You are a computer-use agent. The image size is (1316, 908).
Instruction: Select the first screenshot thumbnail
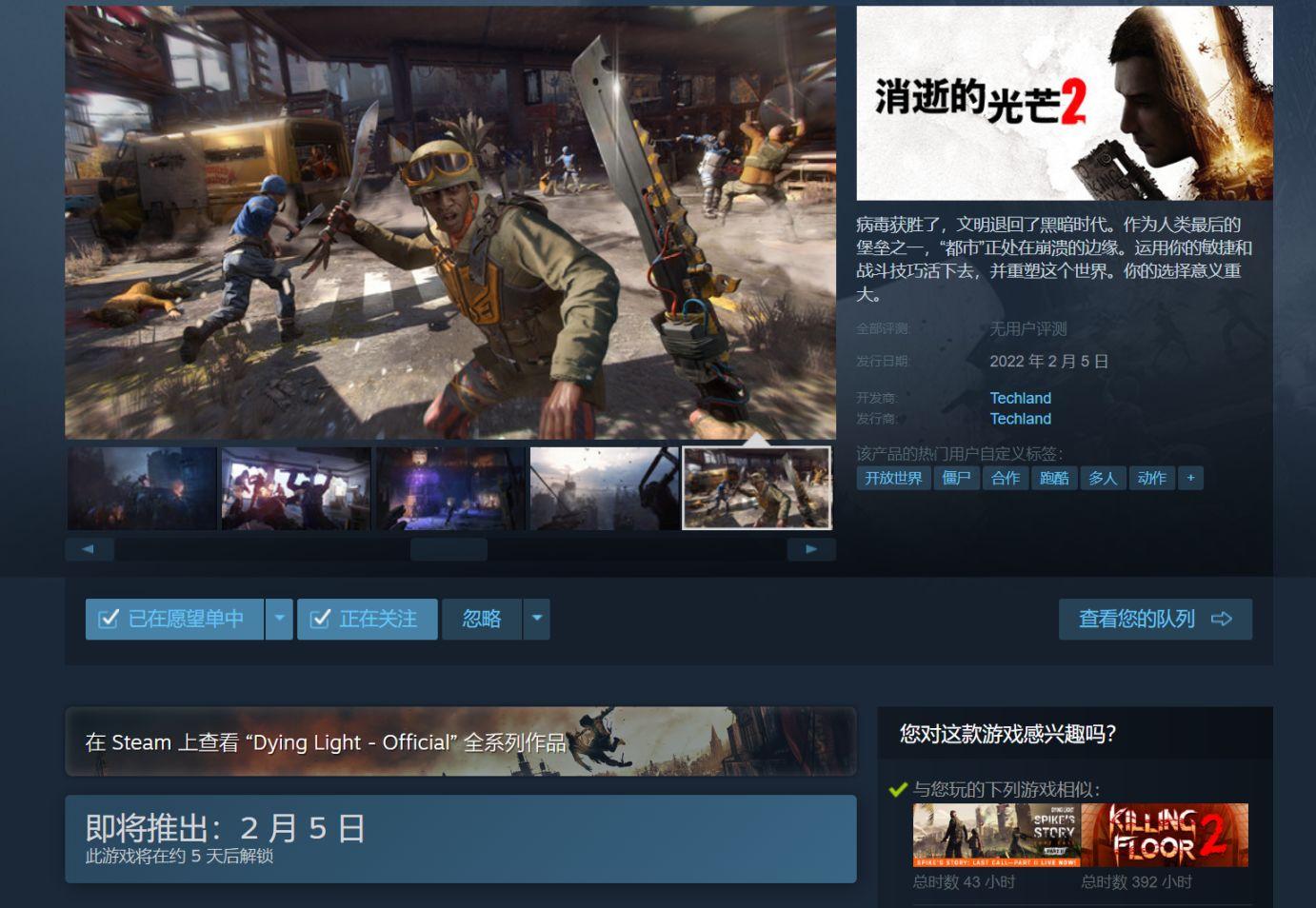[142, 488]
